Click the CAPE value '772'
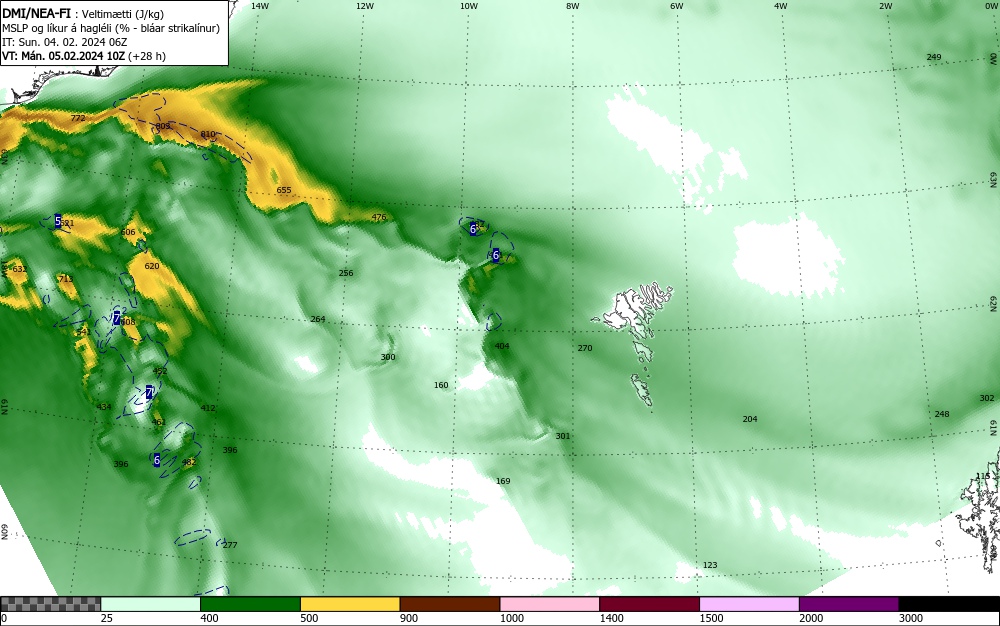This screenshot has width=1000, height=626. (x=78, y=118)
